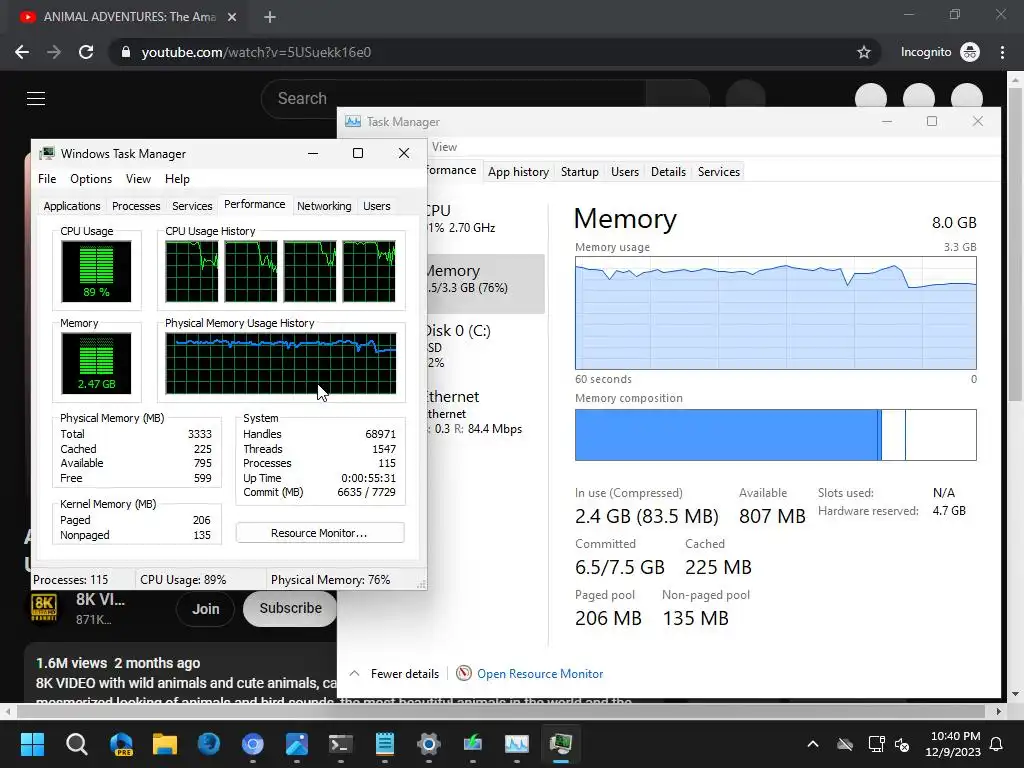
Task: Open Help menu in Windows Task Manager
Action: click(x=177, y=179)
